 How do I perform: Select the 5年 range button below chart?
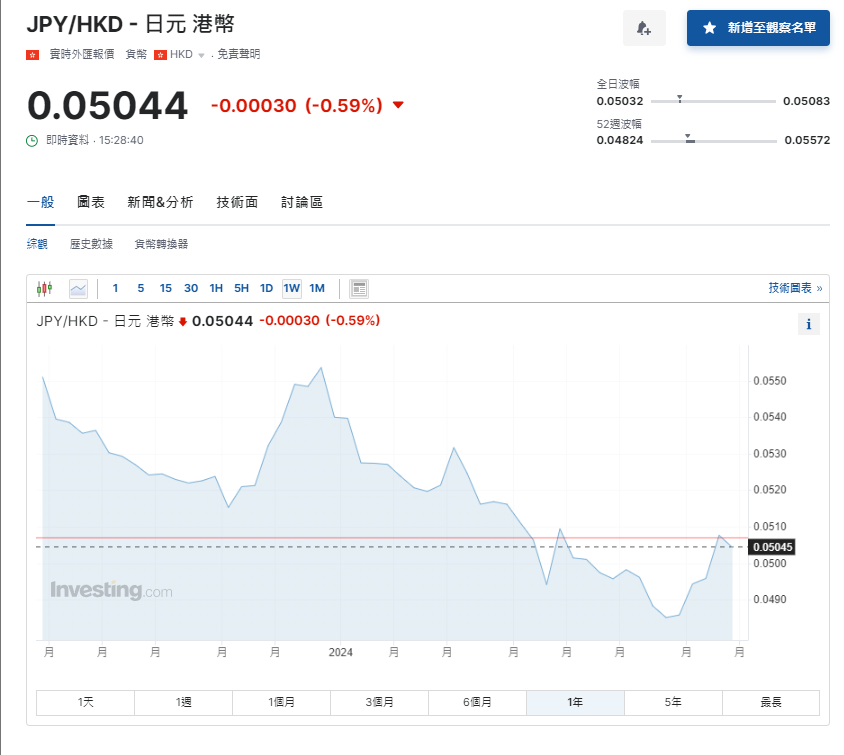[x=673, y=702]
